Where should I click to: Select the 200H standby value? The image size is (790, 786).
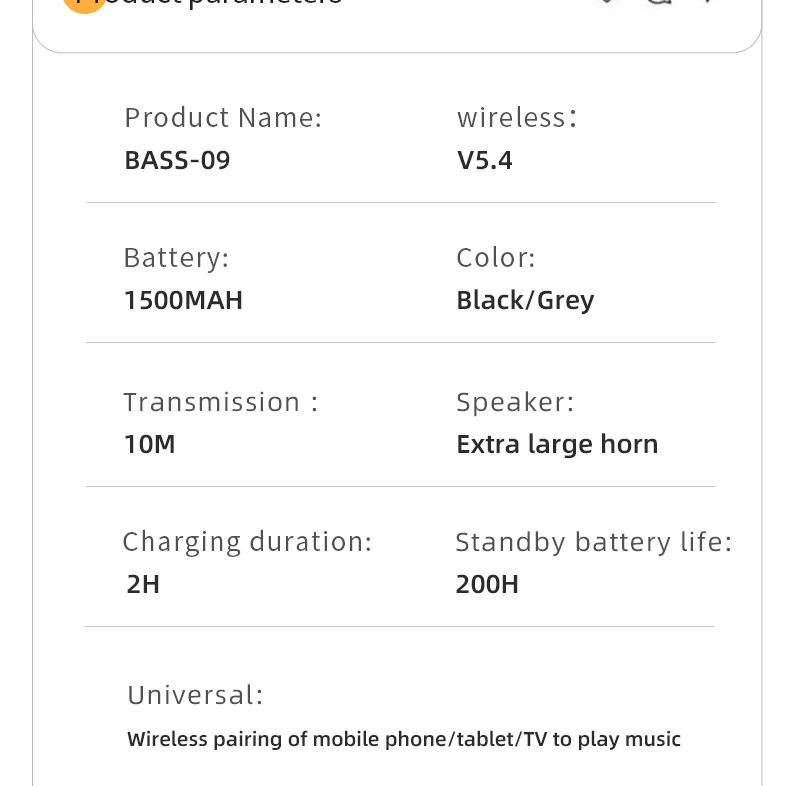click(487, 584)
